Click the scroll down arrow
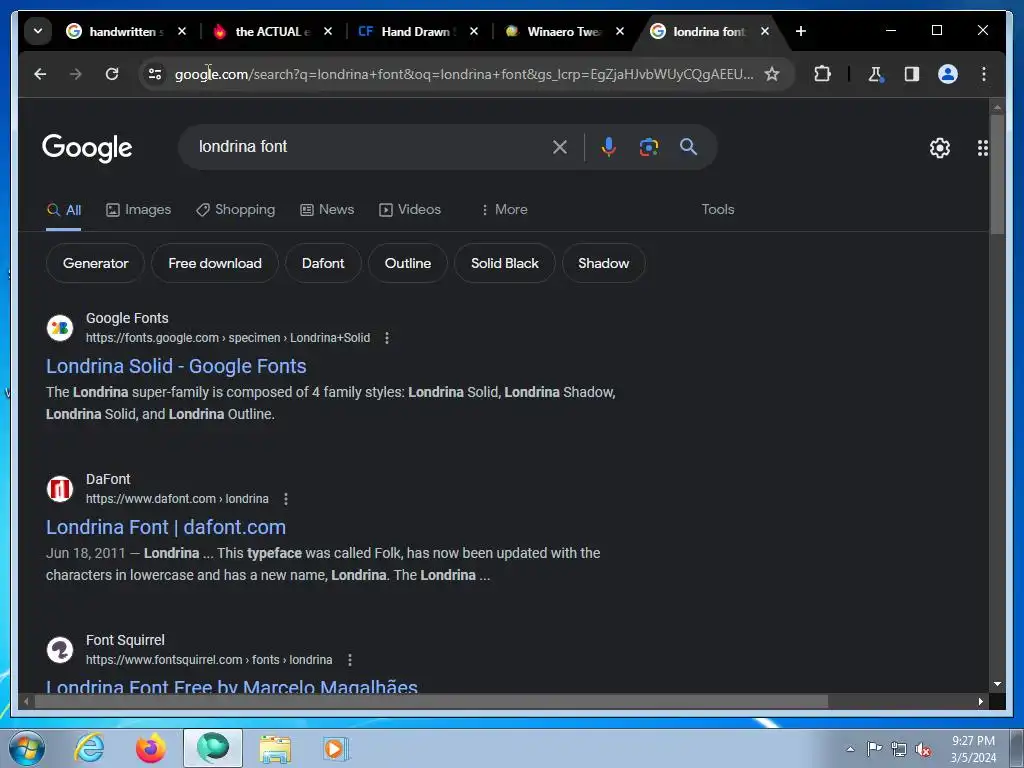Image resolution: width=1024 pixels, height=768 pixels. click(997, 684)
